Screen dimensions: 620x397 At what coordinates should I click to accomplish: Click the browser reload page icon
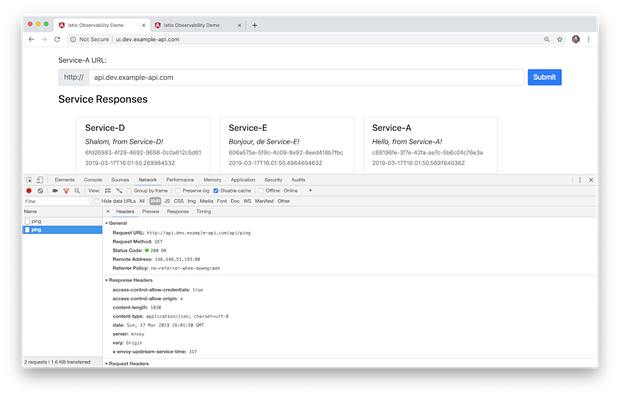point(57,39)
